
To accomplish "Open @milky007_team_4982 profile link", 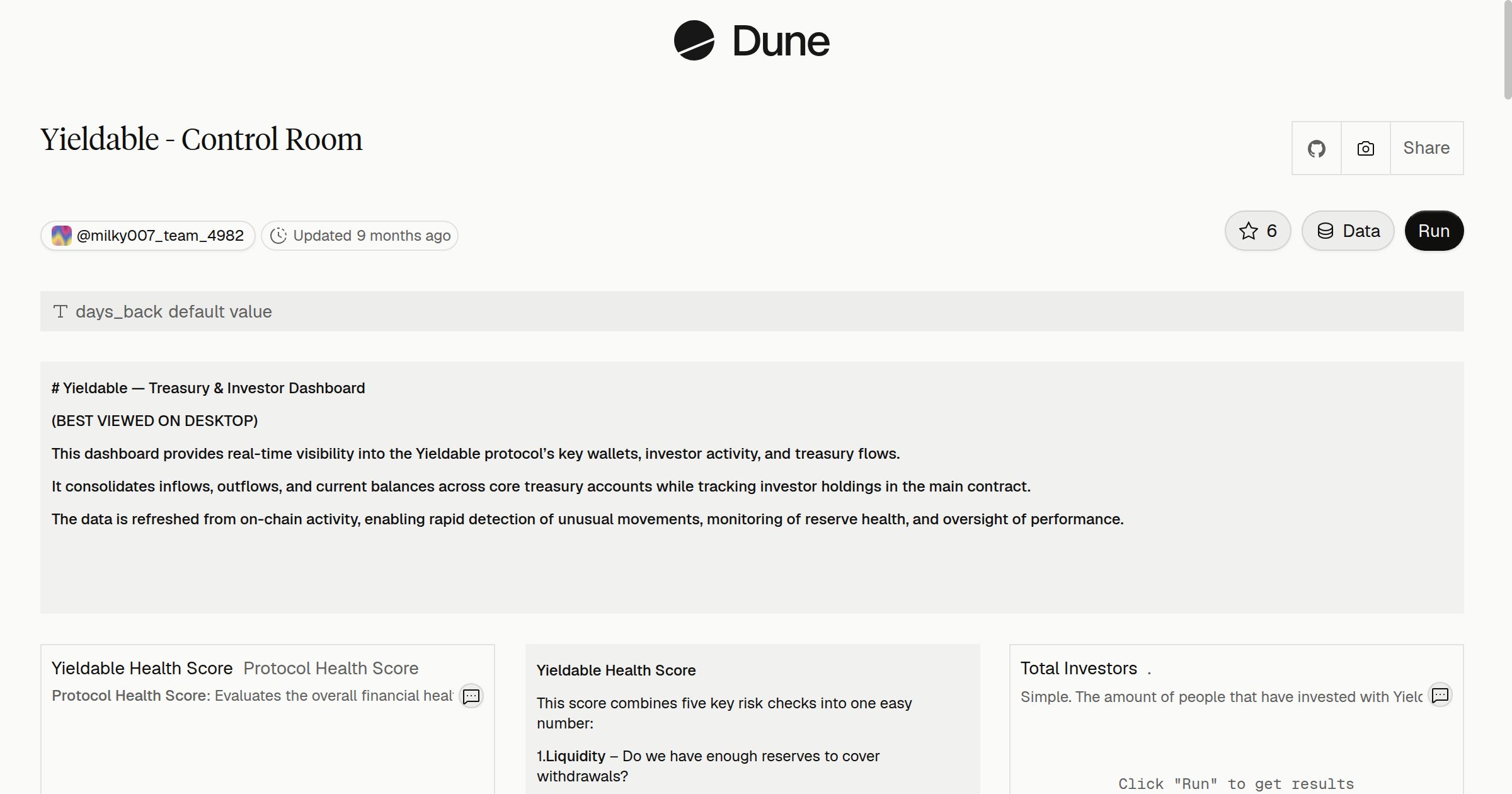I will (148, 236).
